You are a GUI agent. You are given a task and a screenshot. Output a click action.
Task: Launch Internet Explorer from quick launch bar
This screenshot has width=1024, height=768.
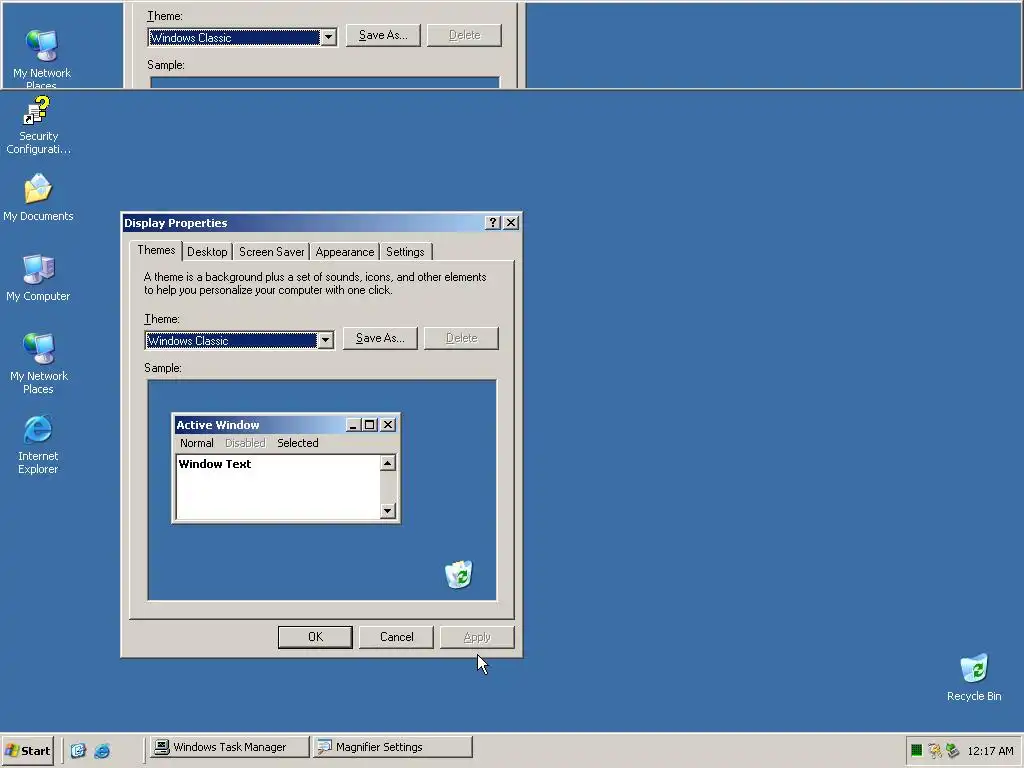click(102, 750)
